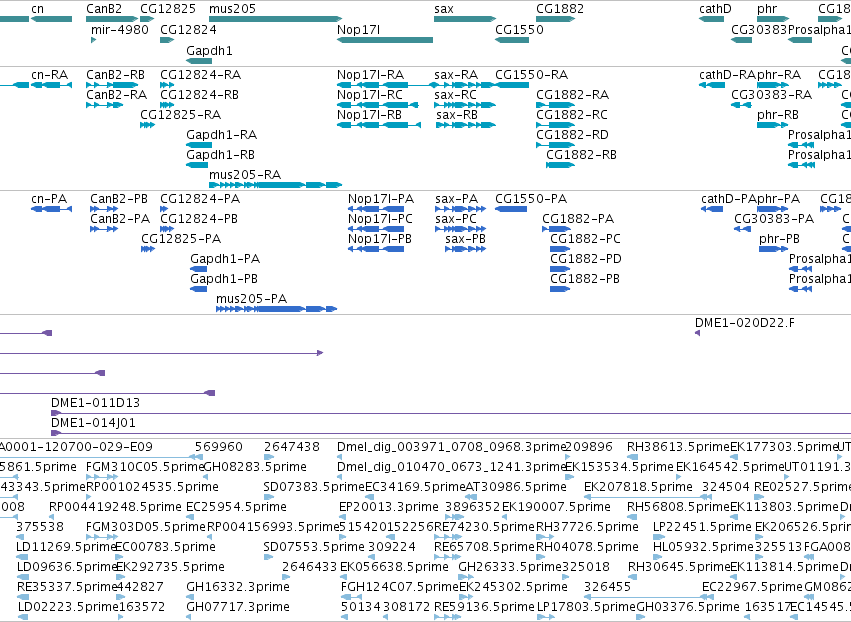Open protein CG1882-PA label
This screenshot has width=851, height=622.
pos(578,219)
